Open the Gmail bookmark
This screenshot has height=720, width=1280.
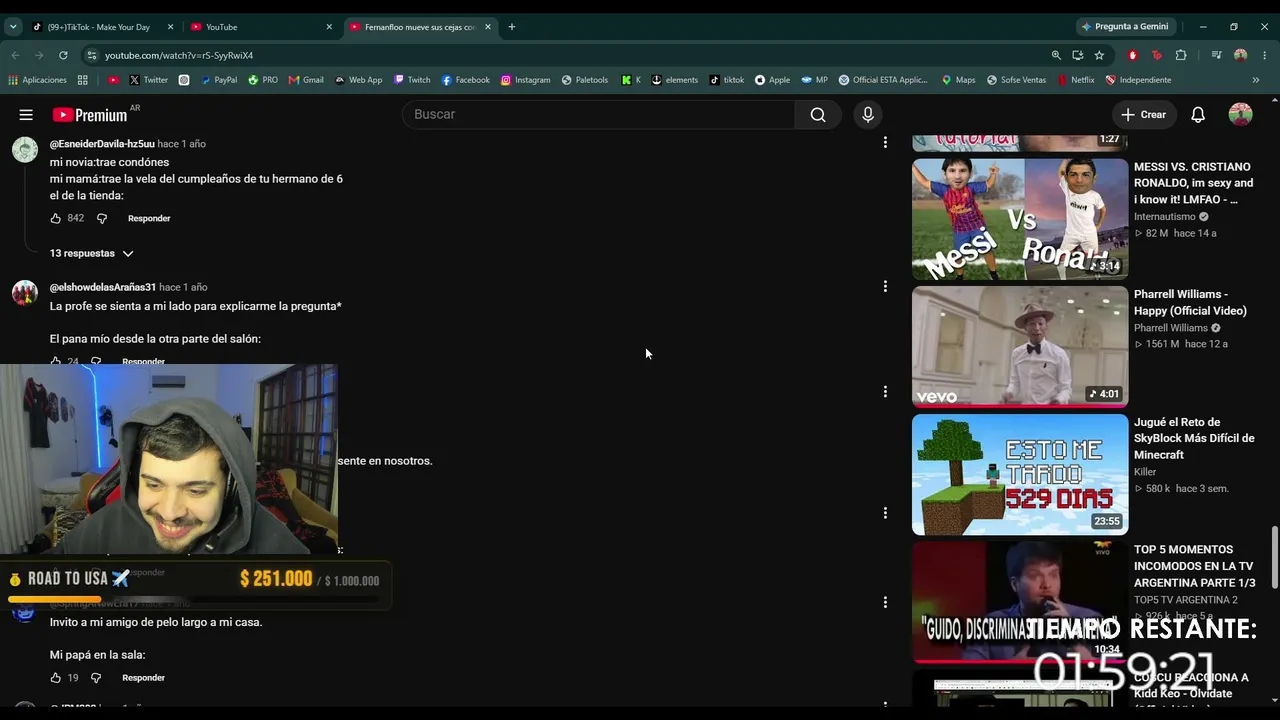coord(306,80)
